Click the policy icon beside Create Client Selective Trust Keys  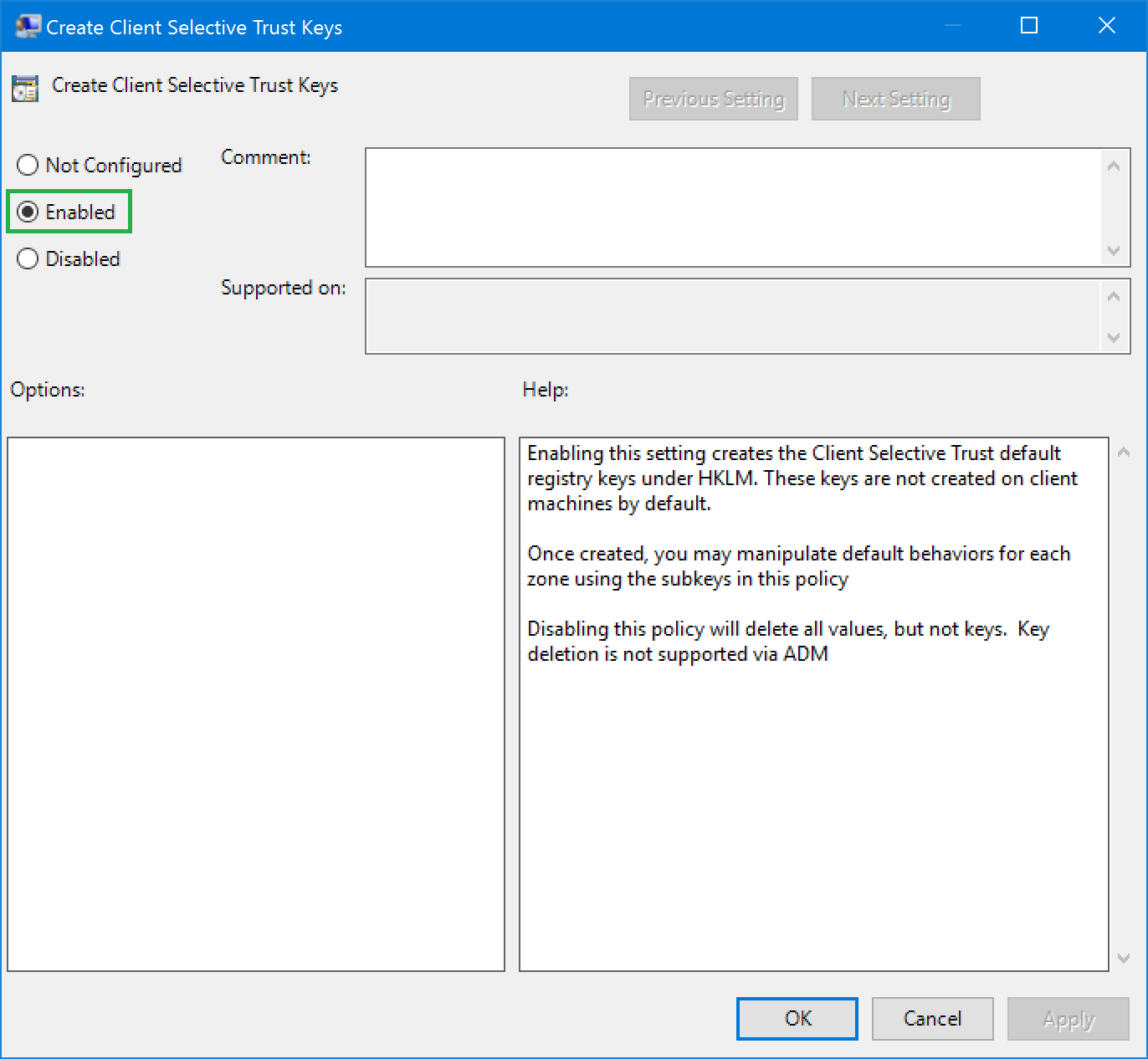point(25,87)
